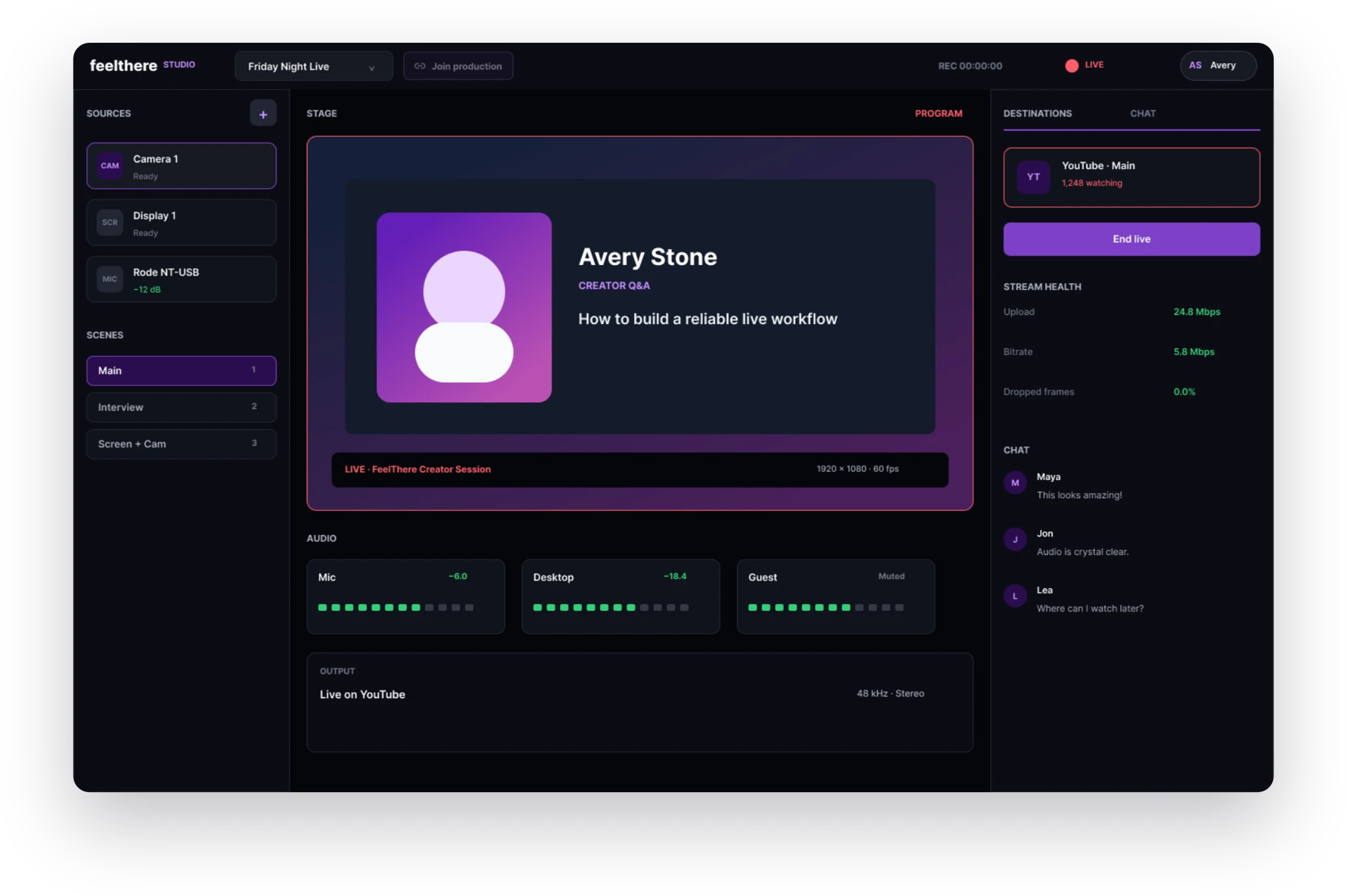
Task: Click the 1920 × 1080 · 60 fps text
Action: click(858, 469)
